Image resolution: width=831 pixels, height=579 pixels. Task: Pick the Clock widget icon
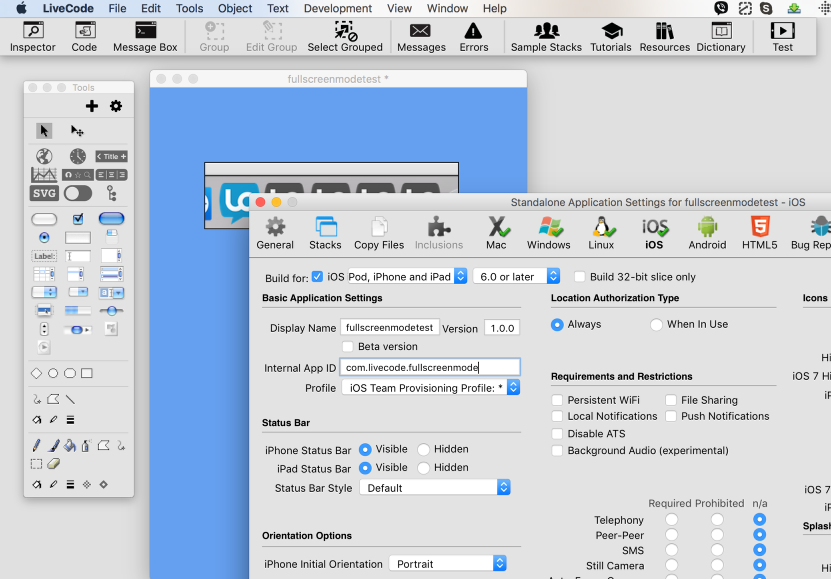click(x=78, y=156)
